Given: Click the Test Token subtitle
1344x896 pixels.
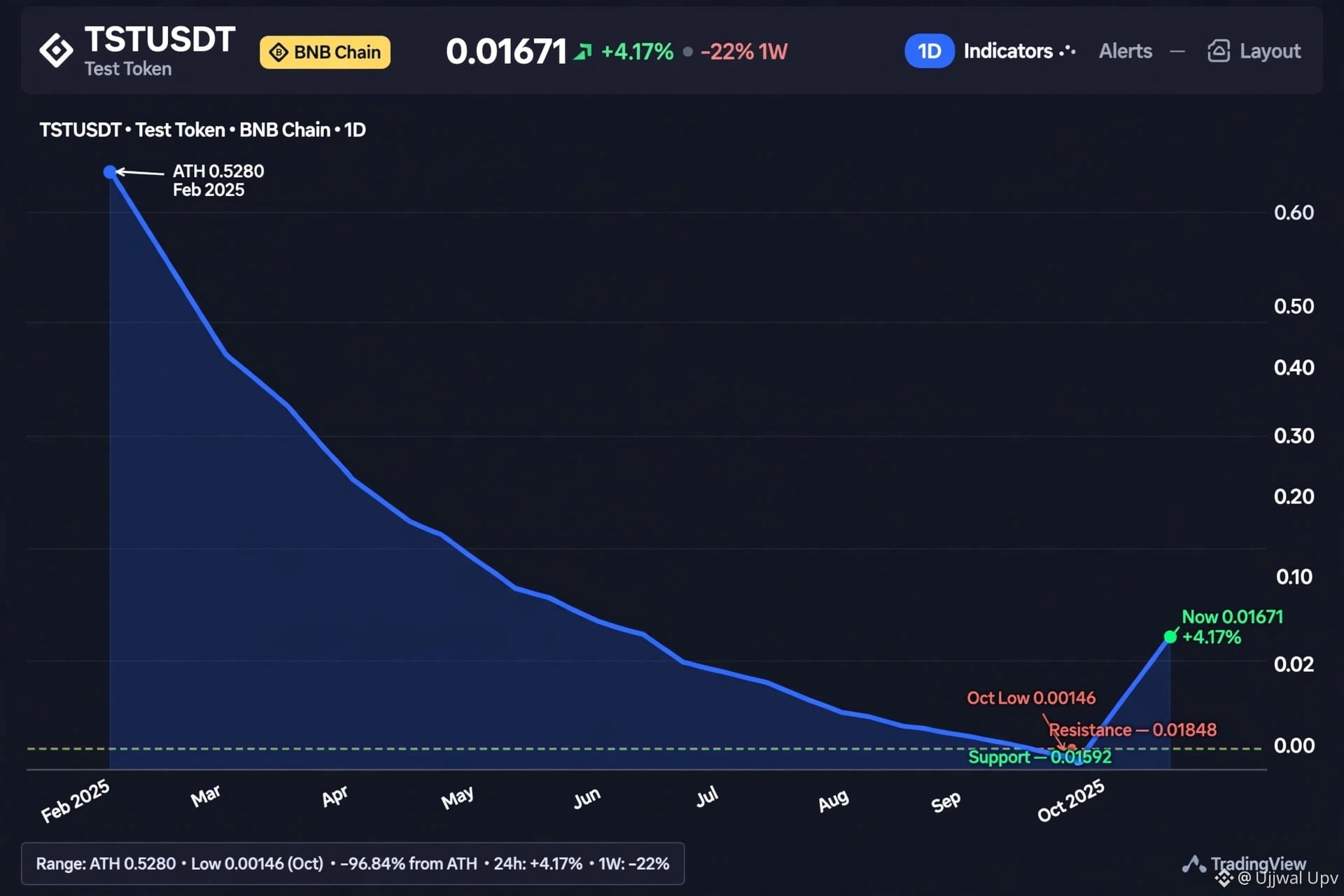Looking at the screenshot, I should click(x=128, y=69).
